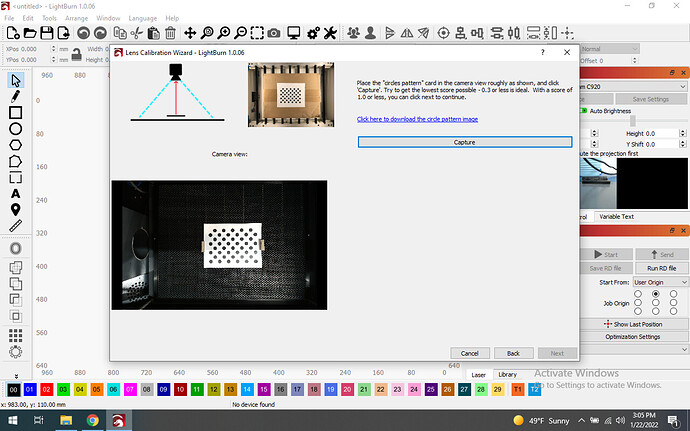Open the dropdown below Optimization Settings

click(x=633, y=350)
